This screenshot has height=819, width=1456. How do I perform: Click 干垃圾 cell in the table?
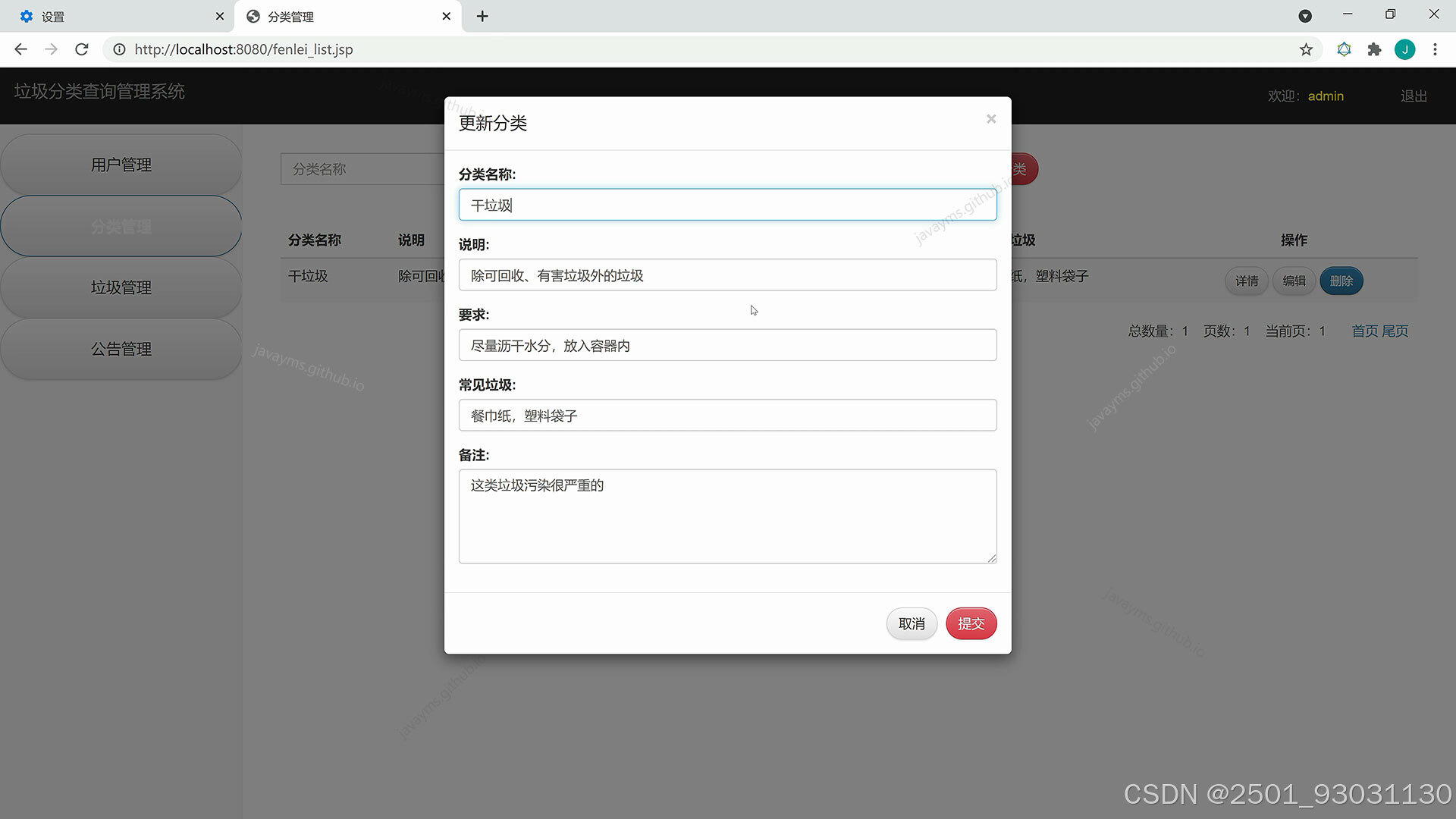[x=308, y=276]
